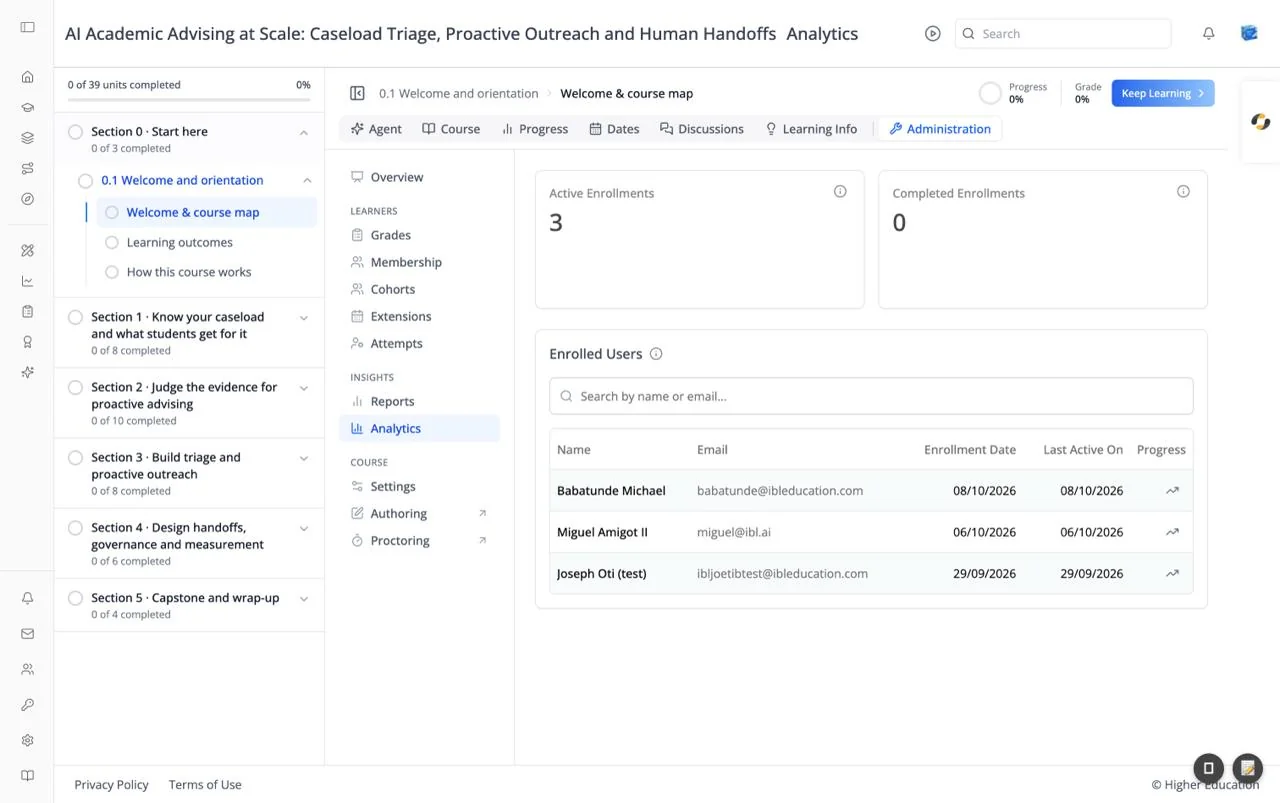
Task: Toggle the sidebar panel icon at top-left
Action: click(x=27, y=27)
